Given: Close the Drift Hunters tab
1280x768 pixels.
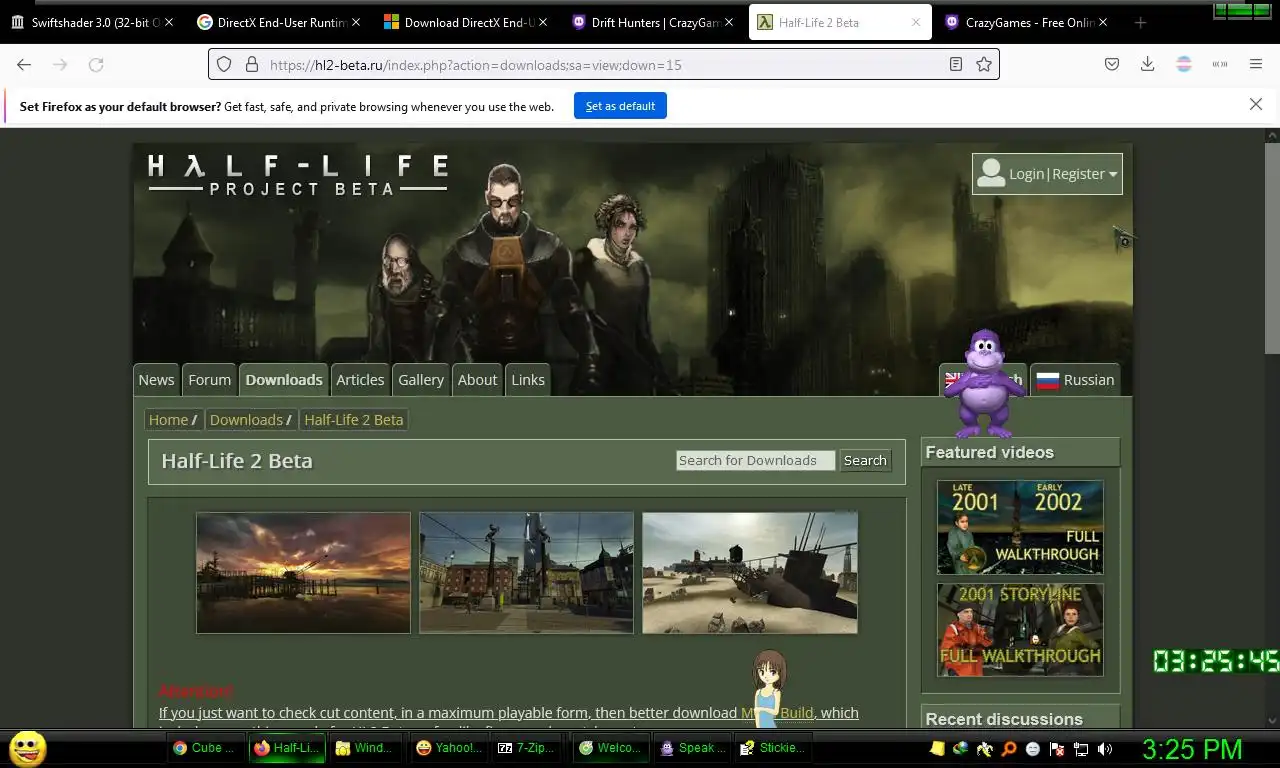Looking at the screenshot, I should click(729, 22).
